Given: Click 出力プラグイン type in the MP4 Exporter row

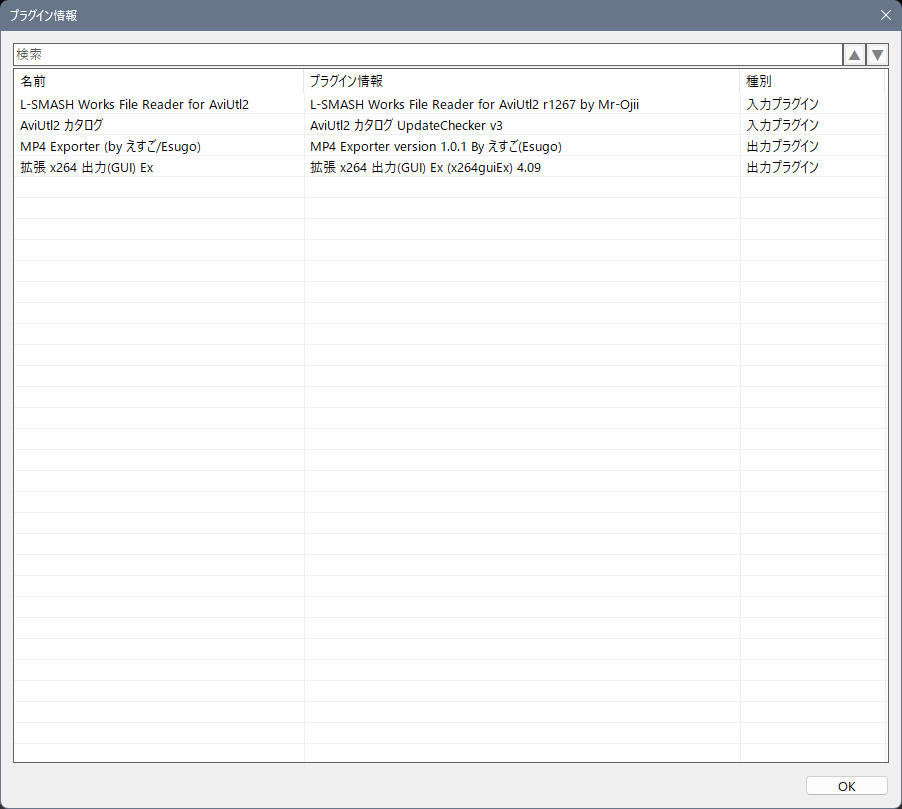Looking at the screenshot, I should (x=782, y=146).
